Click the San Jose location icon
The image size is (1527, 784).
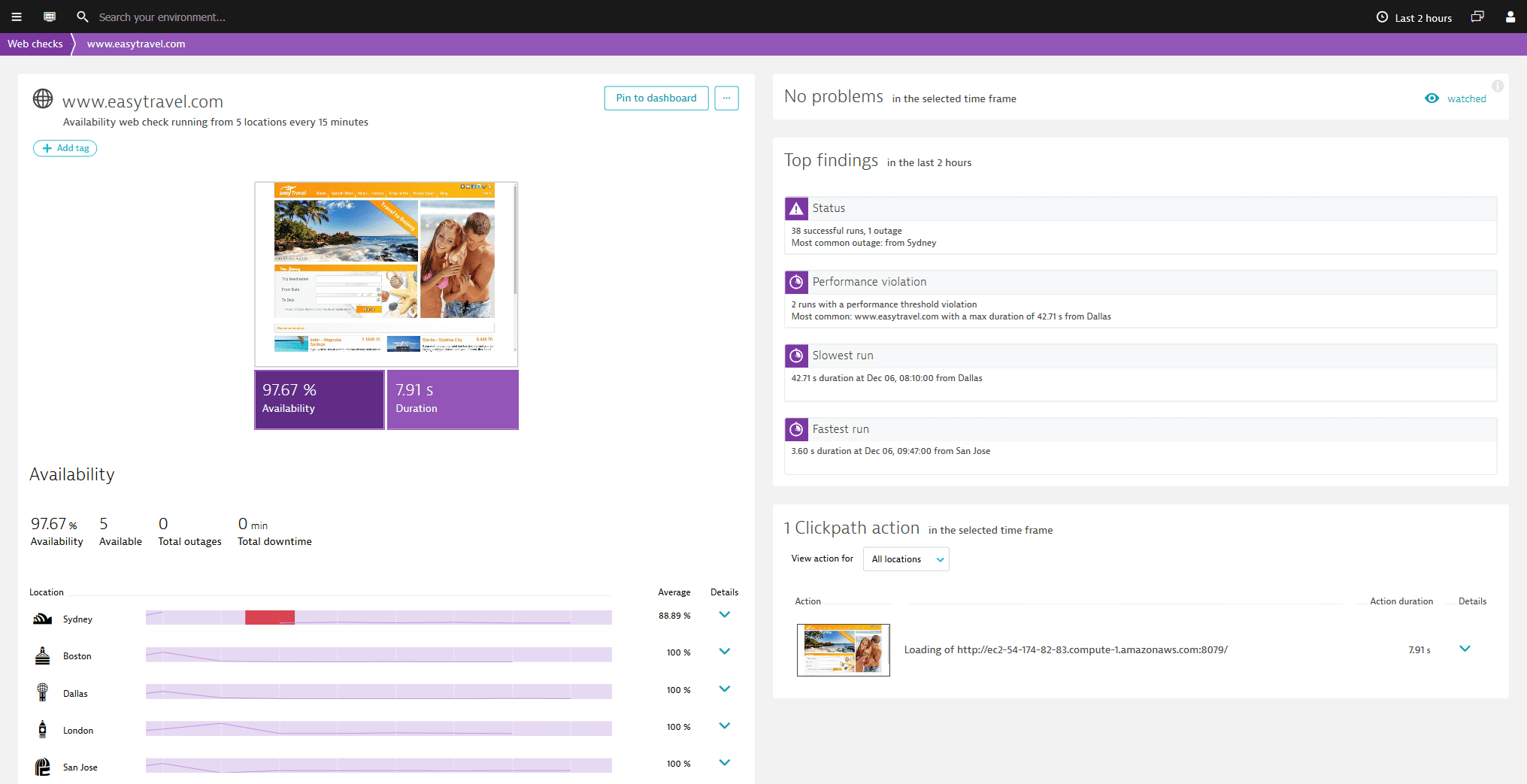pyautogui.click(x=43, y=767)
